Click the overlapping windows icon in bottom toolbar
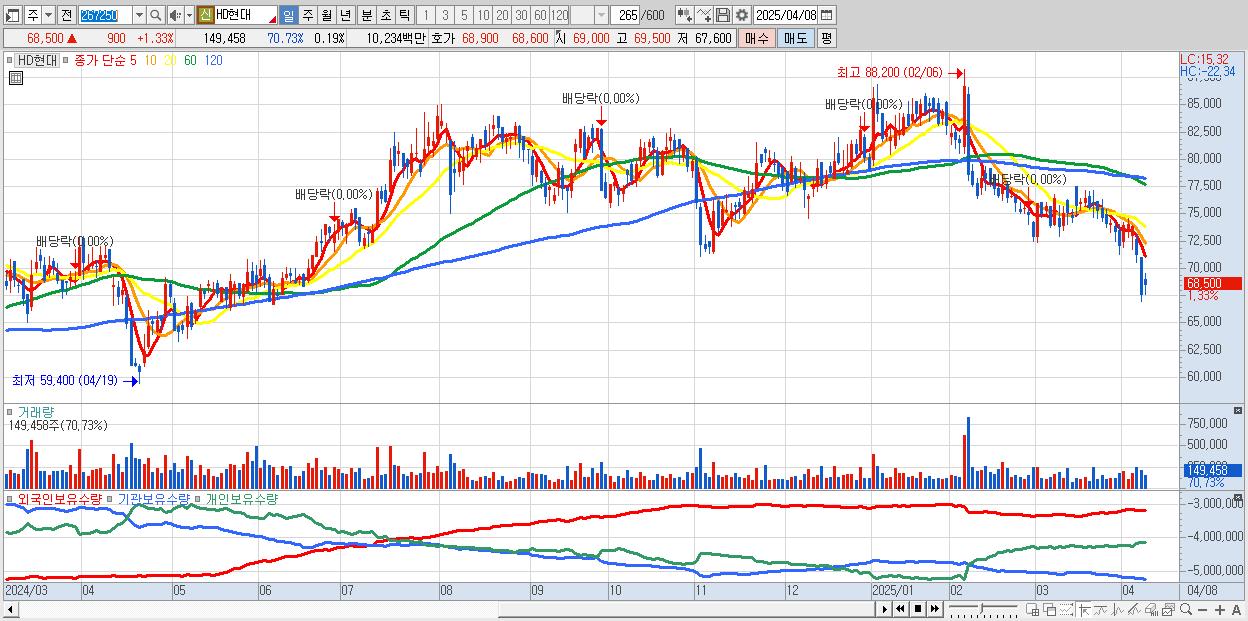Viewport: 1248px width, 621px height. point(1050,610)
